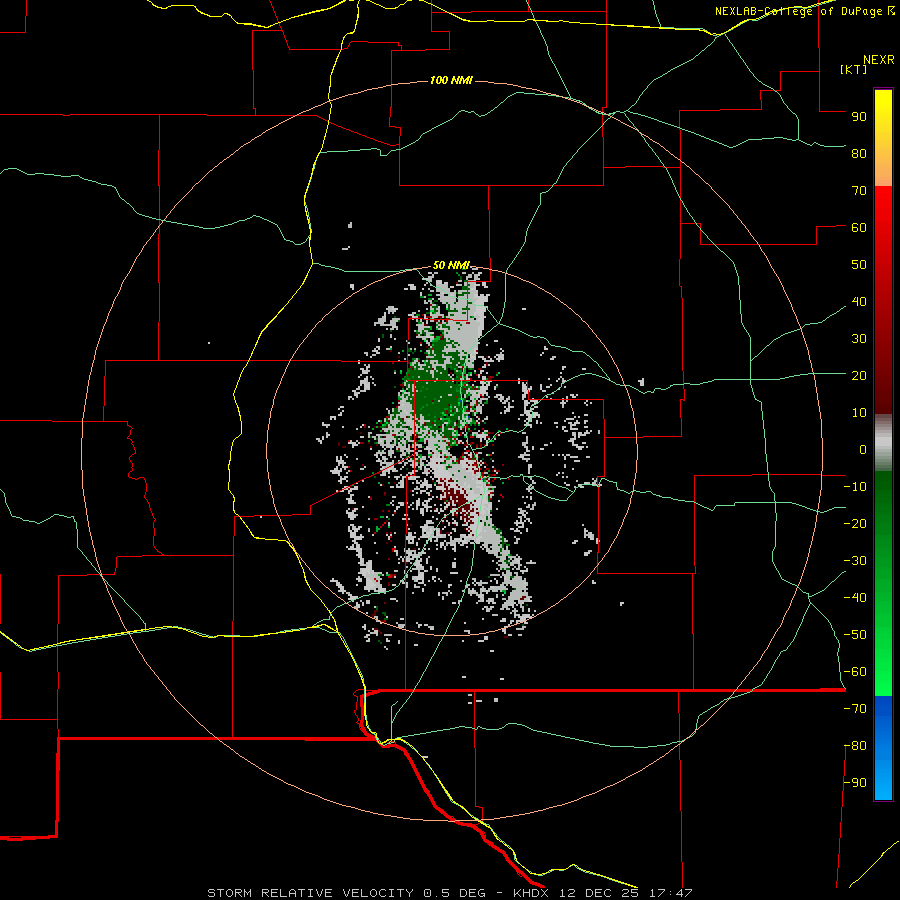Click the 0 value on velocity scale
The image size is (900, 900).
coord(863,449)
